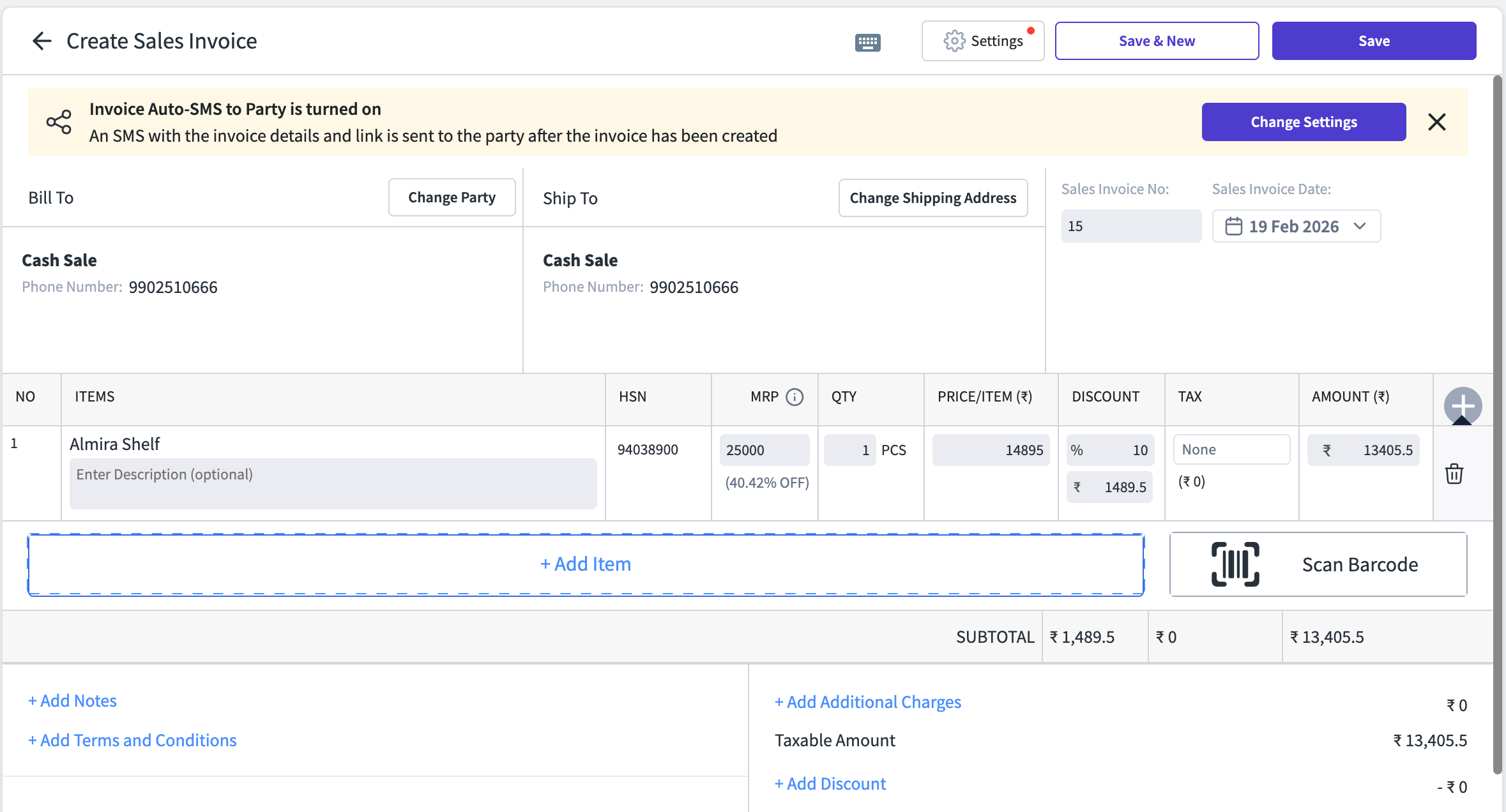Click the vertical page scrollbar

1497,421
